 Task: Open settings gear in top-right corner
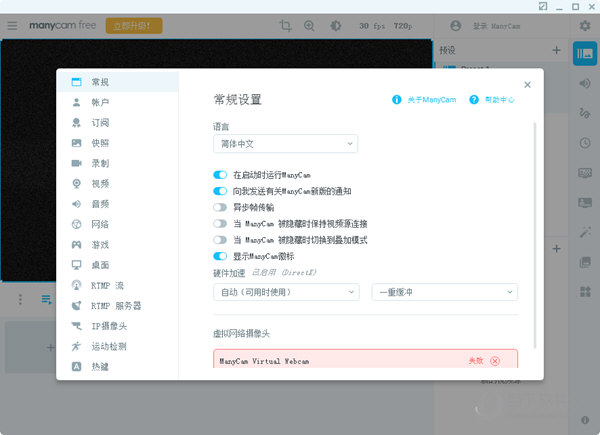(x=585, y=26)
